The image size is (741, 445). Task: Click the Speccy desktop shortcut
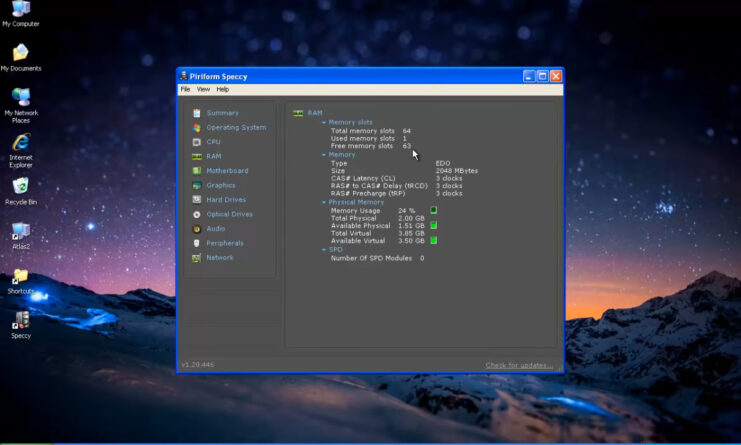coord(20,321)
